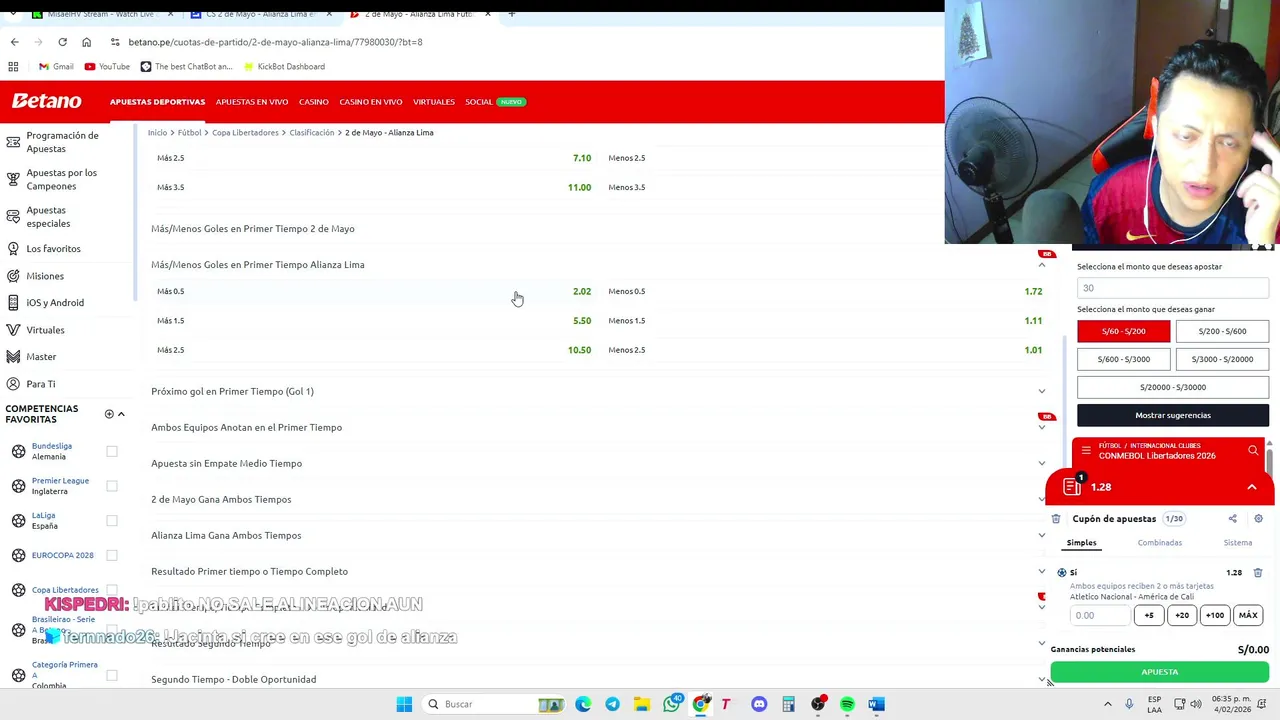
Task: Expand Próximo gol en Primer Tiempo
Action: (x=1041, y=391)
